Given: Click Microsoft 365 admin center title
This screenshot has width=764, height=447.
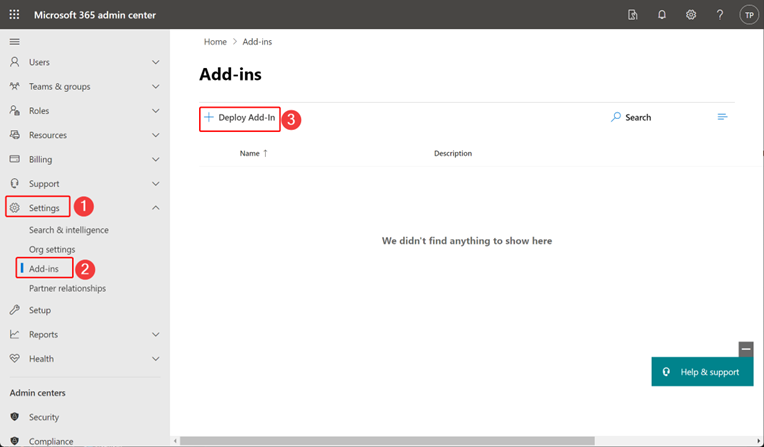Looking at the screenshot, I should coord(95,15).
